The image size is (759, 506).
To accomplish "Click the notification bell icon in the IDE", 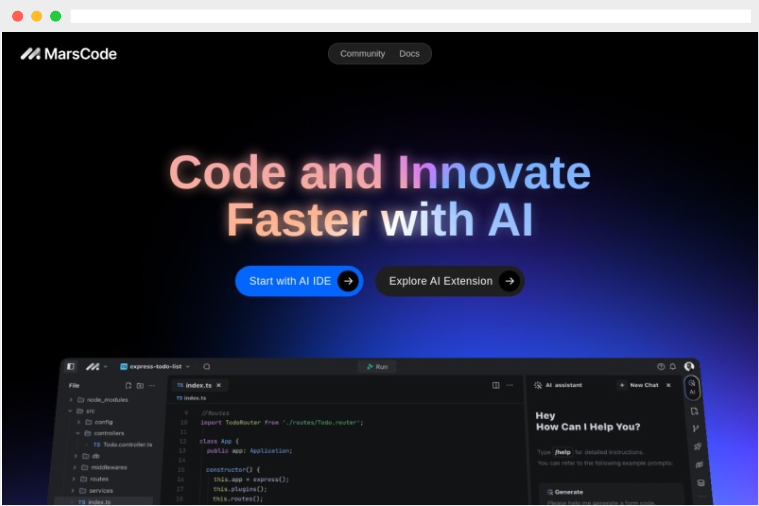I will pyautogui.click(x=673, y=367).
